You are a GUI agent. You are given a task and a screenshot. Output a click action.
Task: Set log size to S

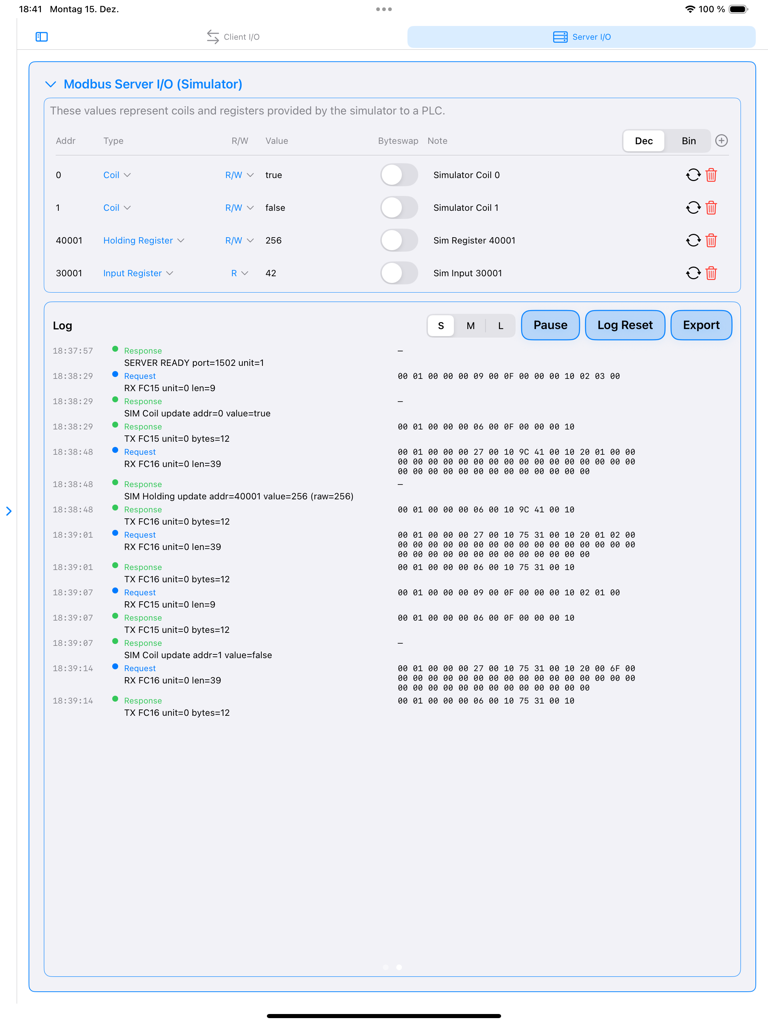441,325
